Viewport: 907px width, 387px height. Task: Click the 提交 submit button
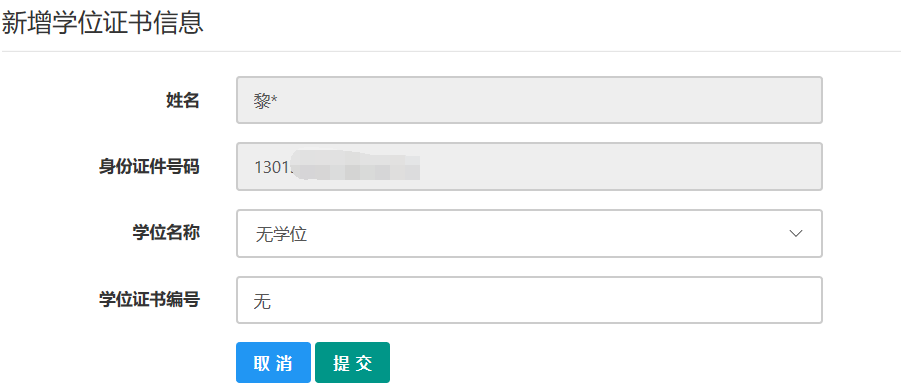click(352, 363)
